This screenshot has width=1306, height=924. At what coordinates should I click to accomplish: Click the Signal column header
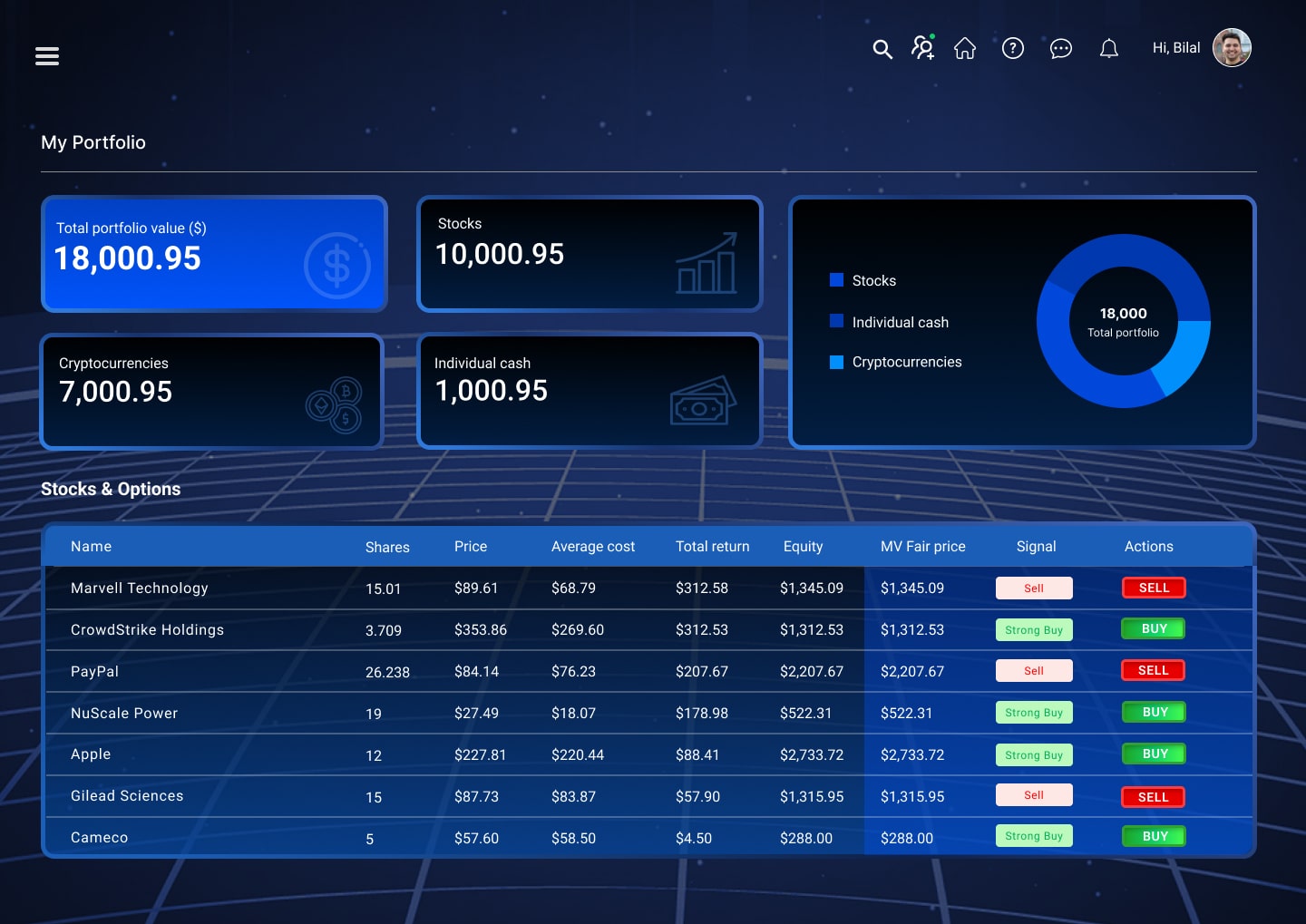(1037, 547)
